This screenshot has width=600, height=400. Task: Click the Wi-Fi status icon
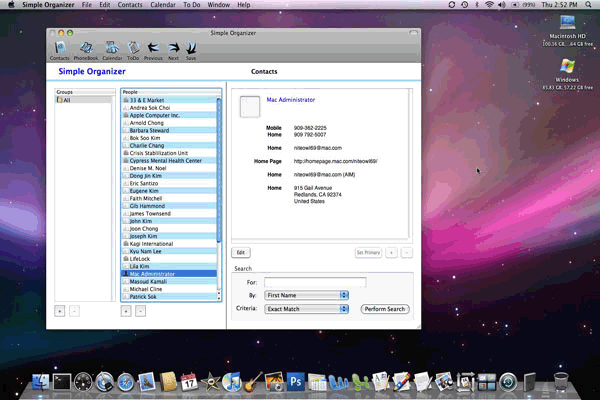[489, 5]
